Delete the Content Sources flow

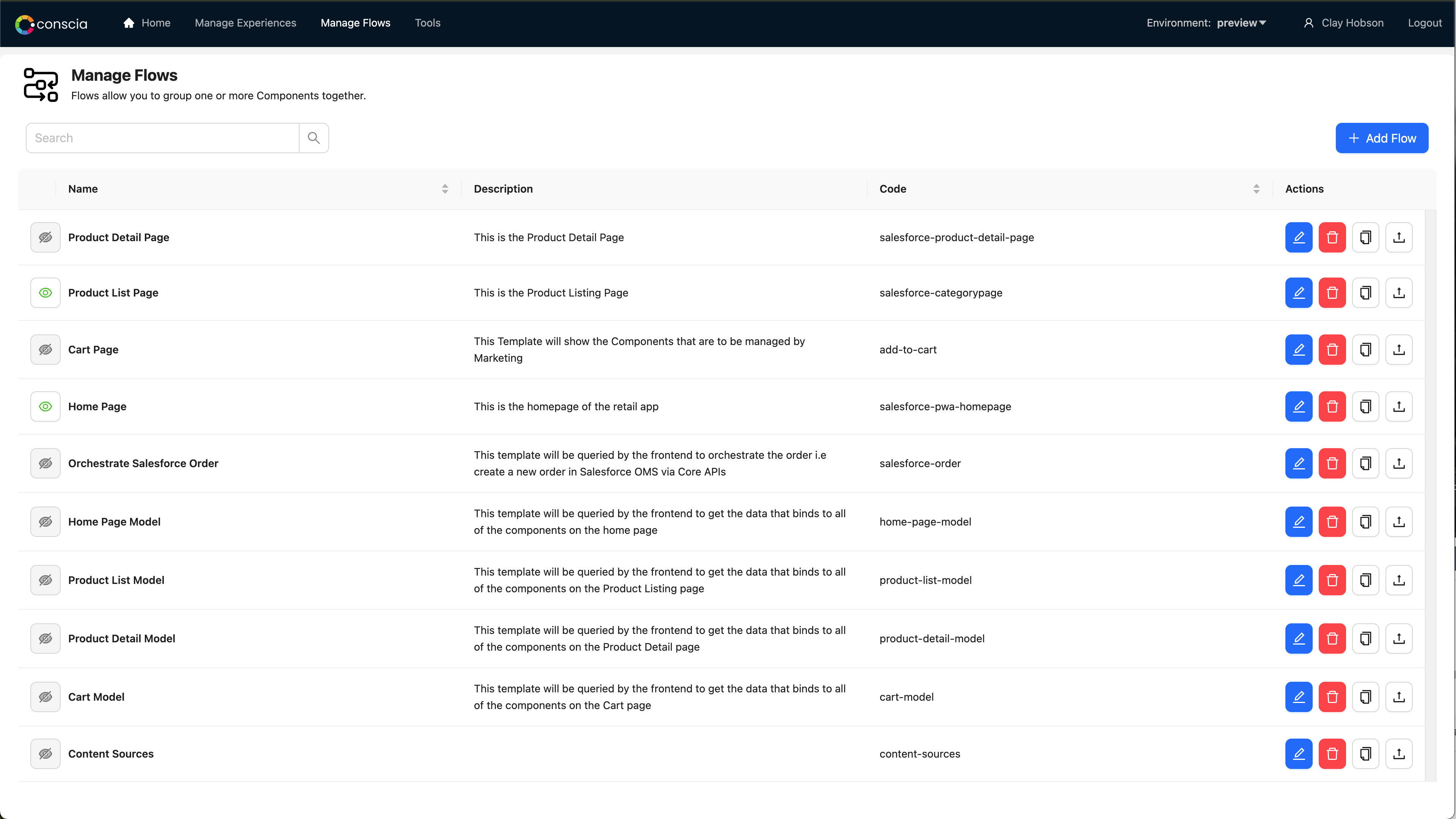tap(1332, 754)
